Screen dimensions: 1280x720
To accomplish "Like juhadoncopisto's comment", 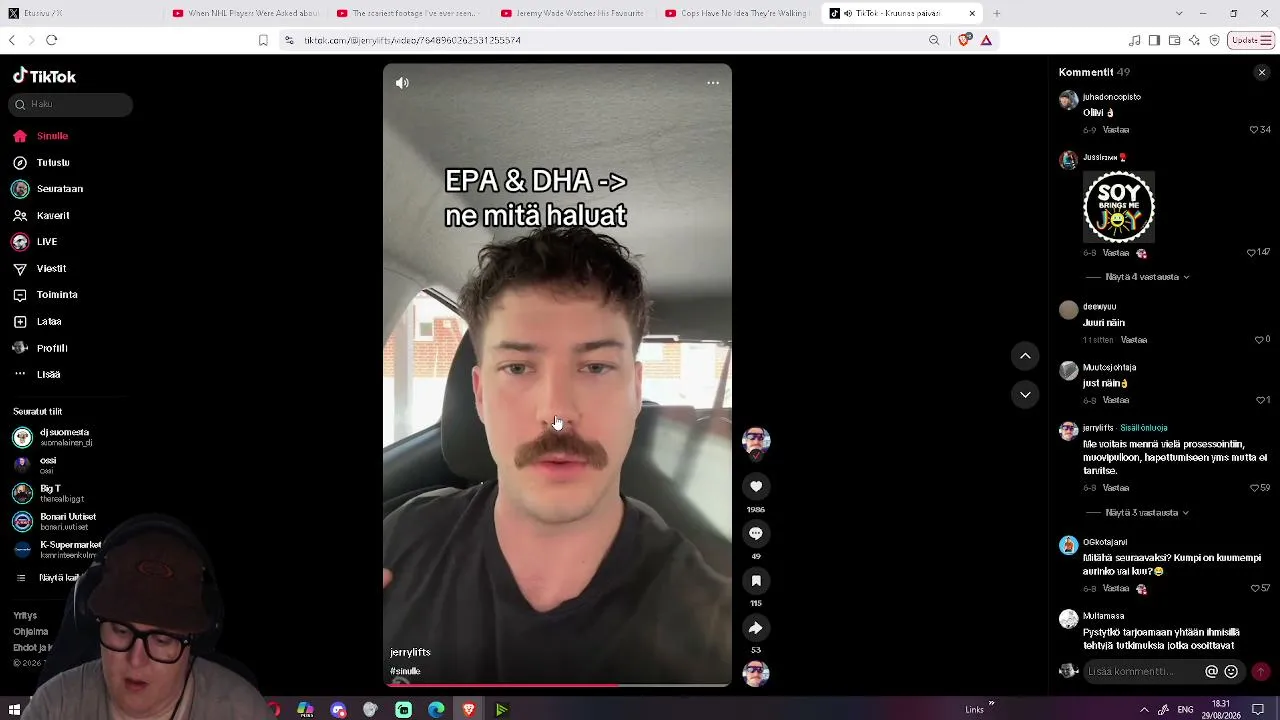I will (x=1254, y=130).
